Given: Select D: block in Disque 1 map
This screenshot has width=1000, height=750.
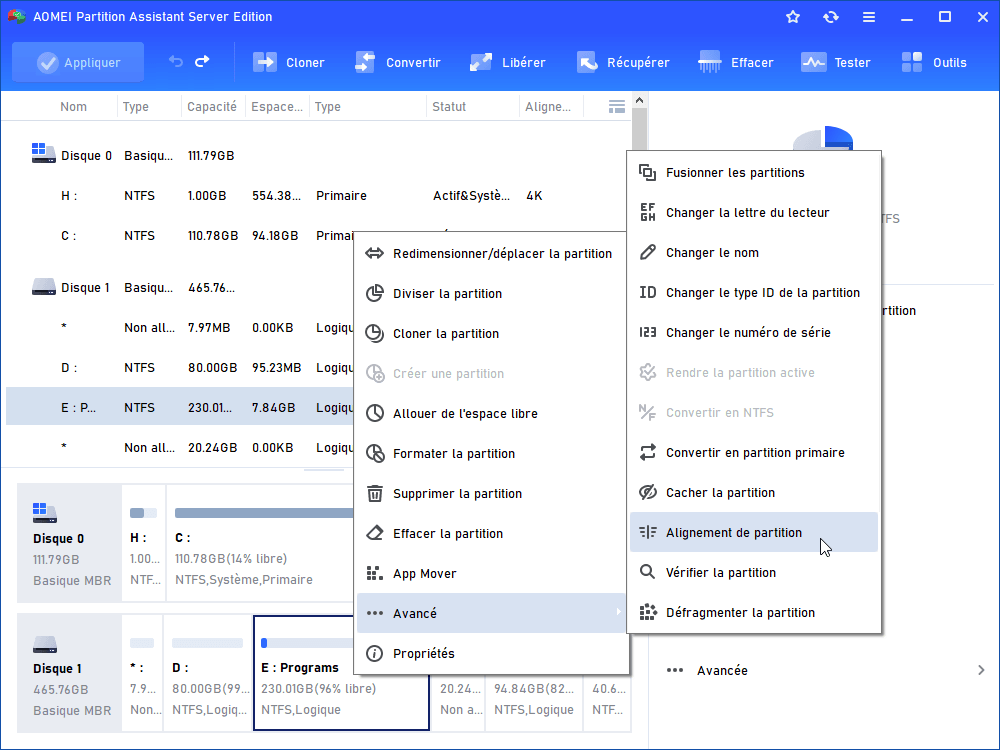Looking at the screenshot, I should pos(208,673).
